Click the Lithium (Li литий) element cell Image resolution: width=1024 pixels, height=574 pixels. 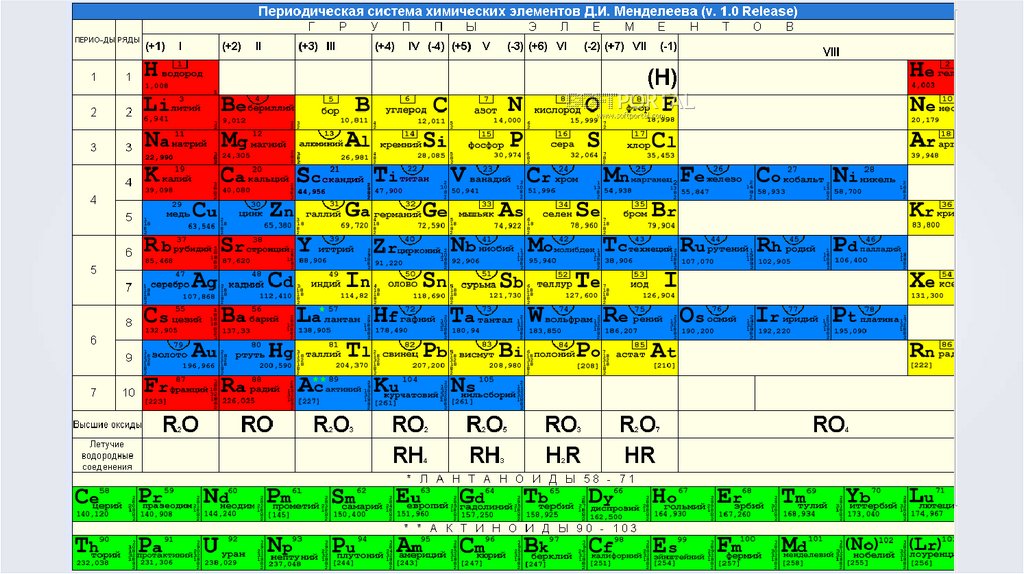click(181, 112)
